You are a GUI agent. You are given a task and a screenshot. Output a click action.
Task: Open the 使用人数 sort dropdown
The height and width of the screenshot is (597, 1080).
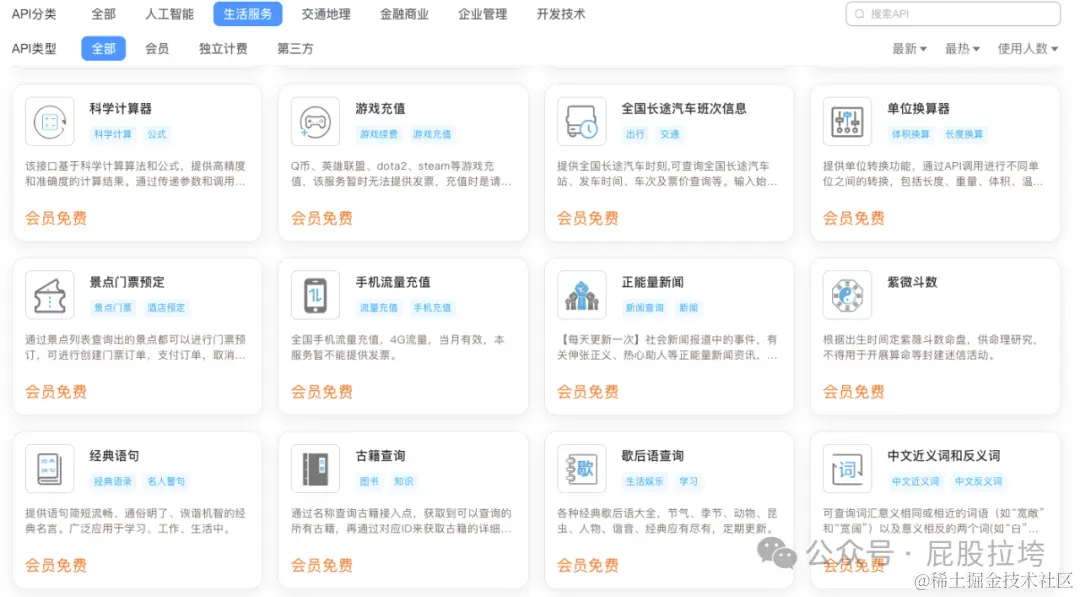coord(1028,47)
